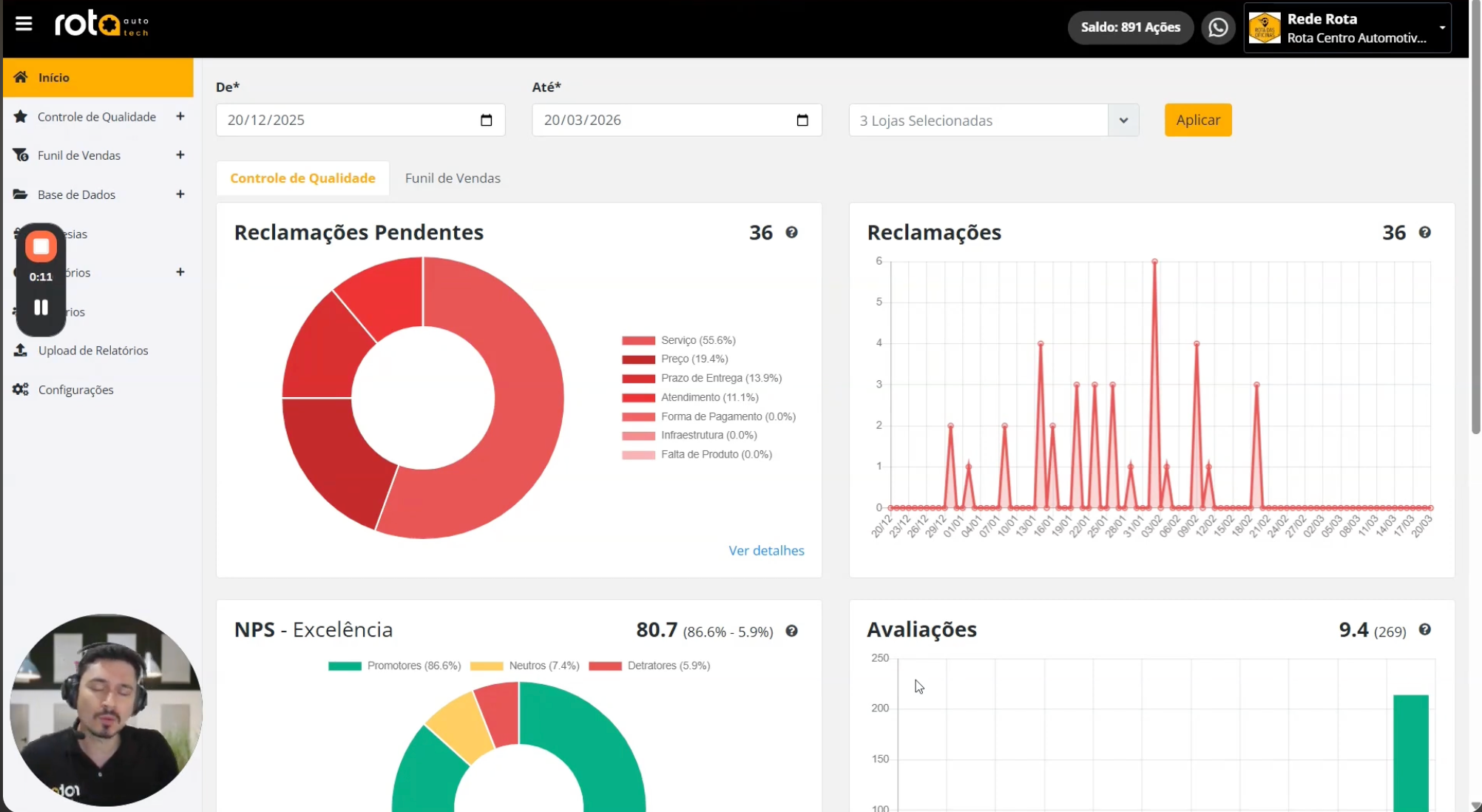
Task: Go to Início in the sidebar
Action: [x=98, y=78]
